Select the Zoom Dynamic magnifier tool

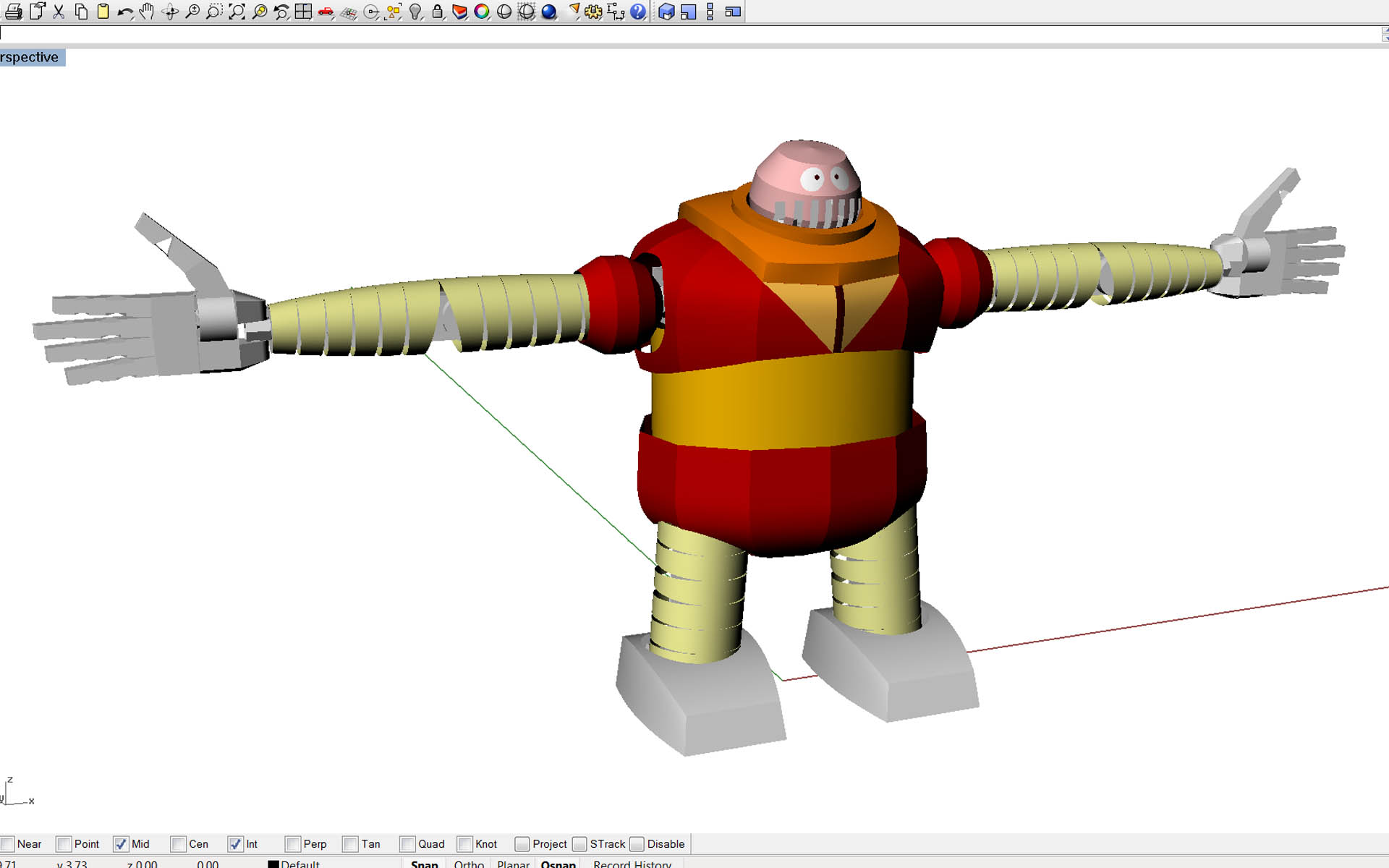click(192, 12)
